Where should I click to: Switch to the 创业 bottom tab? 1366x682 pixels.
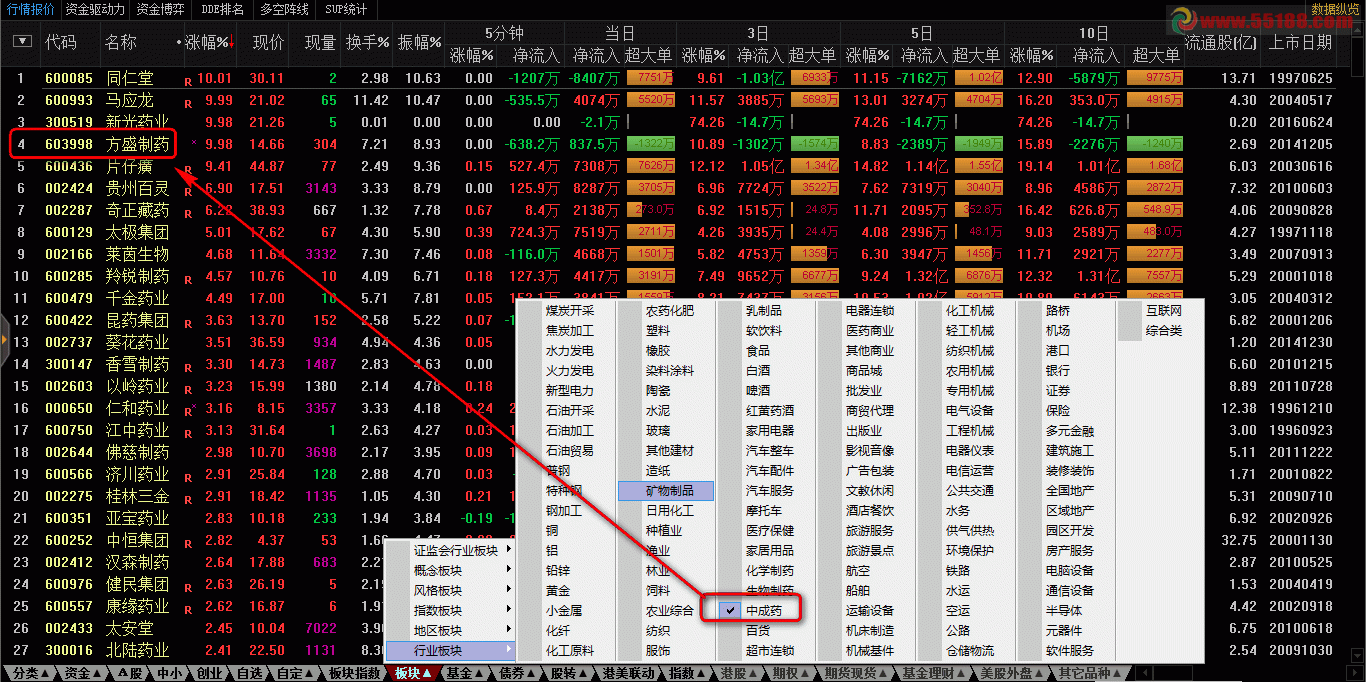[210, 673]
